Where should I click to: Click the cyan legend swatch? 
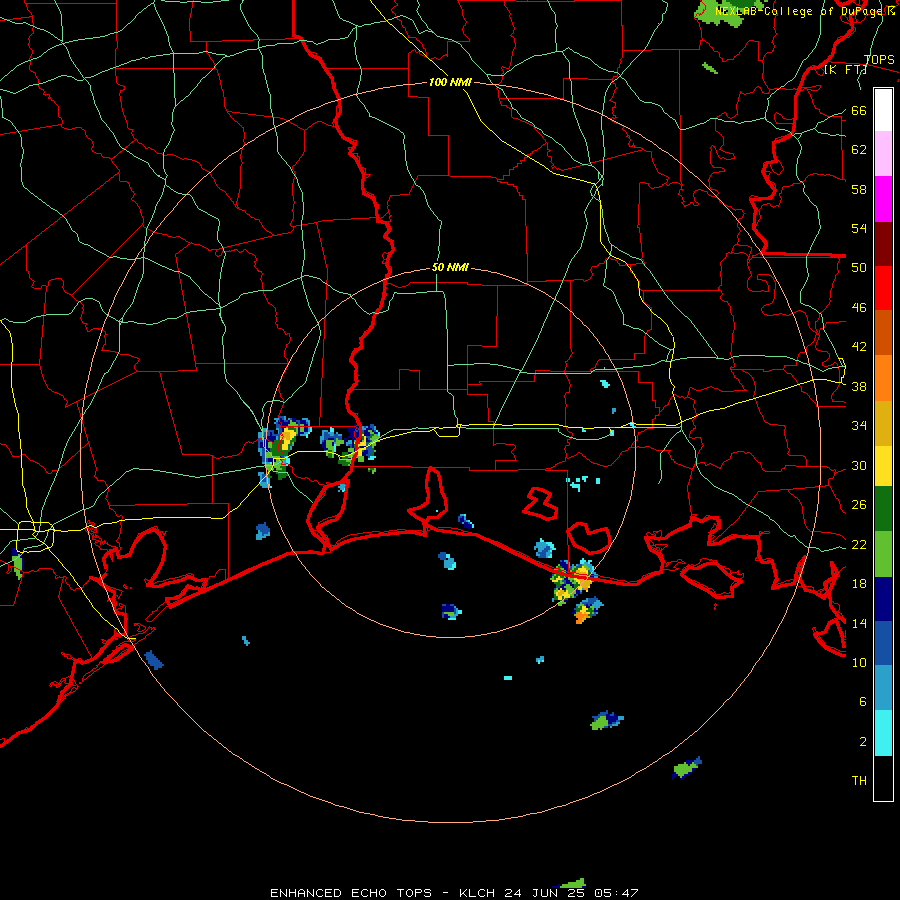click(x=883, y=733)
